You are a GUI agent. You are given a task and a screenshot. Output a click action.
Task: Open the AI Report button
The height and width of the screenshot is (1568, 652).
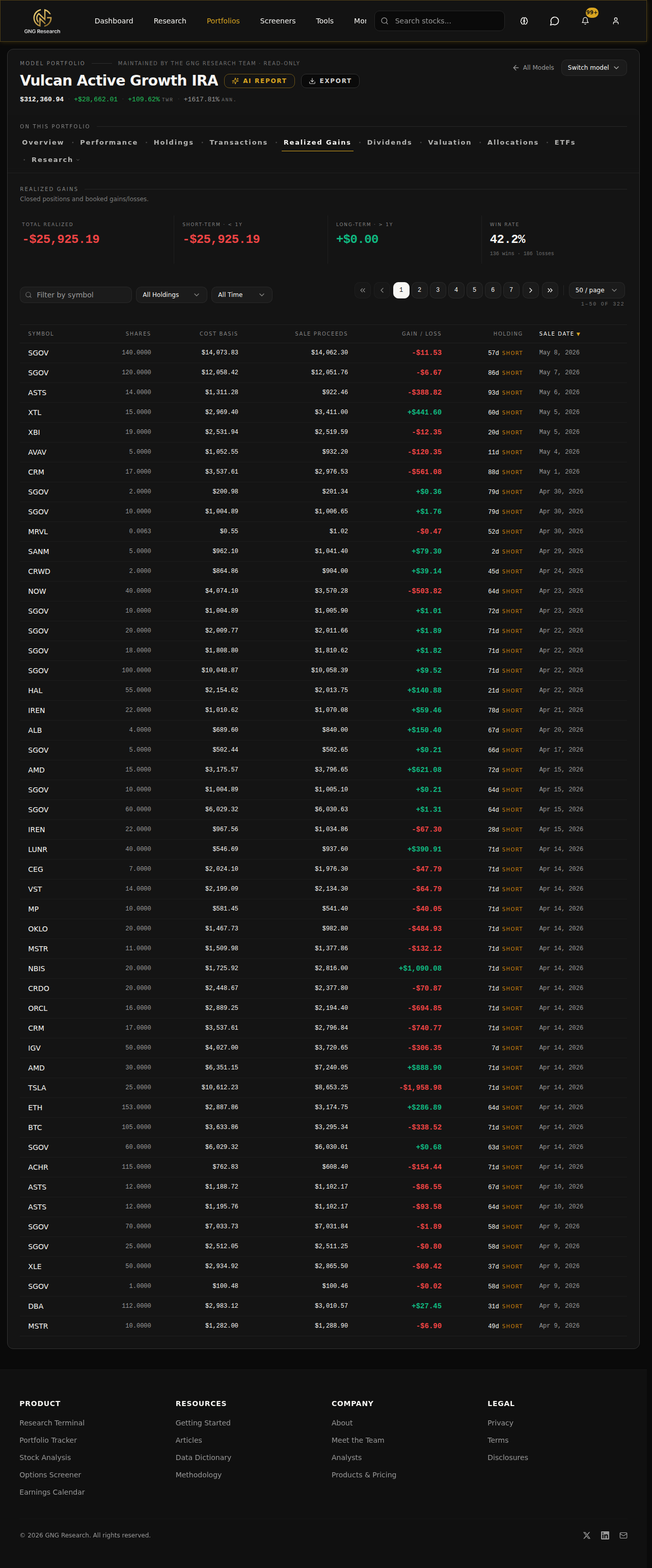[259, 81]
